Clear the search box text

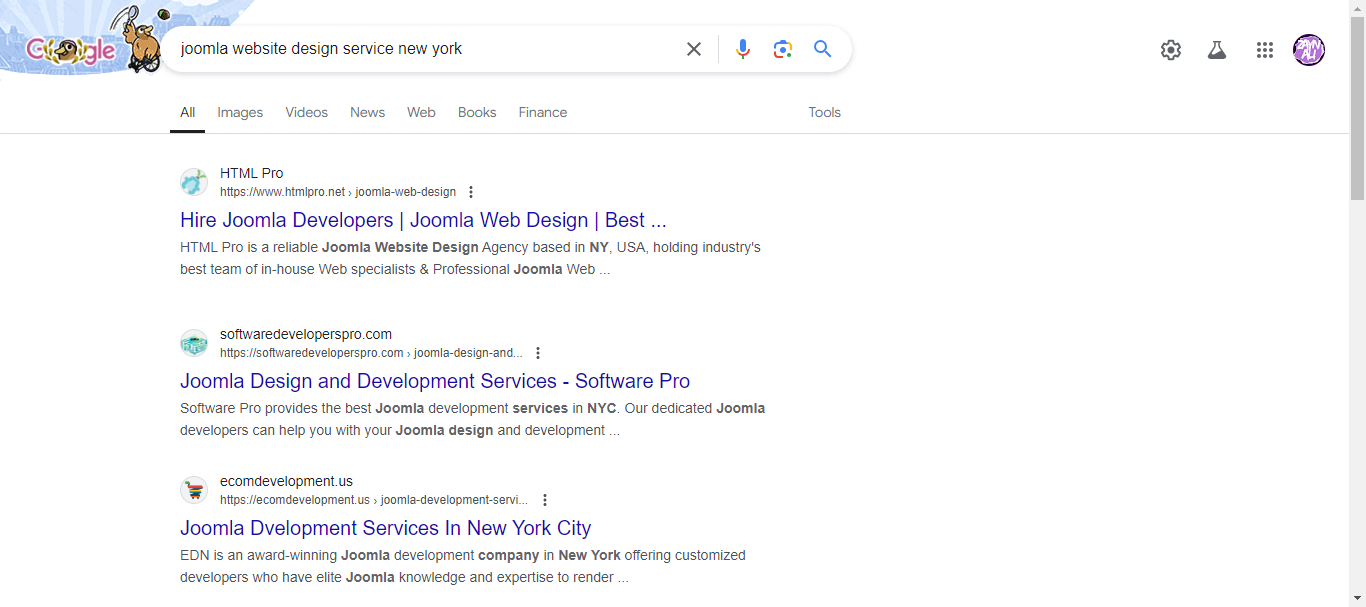click(693, 49)
